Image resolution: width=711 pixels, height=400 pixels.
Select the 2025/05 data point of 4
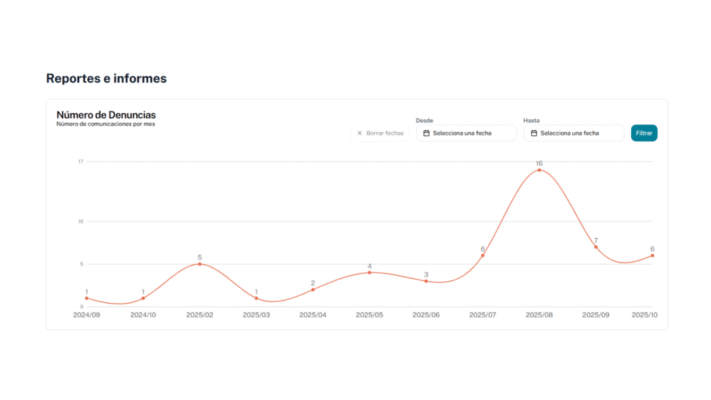(370, 273)
